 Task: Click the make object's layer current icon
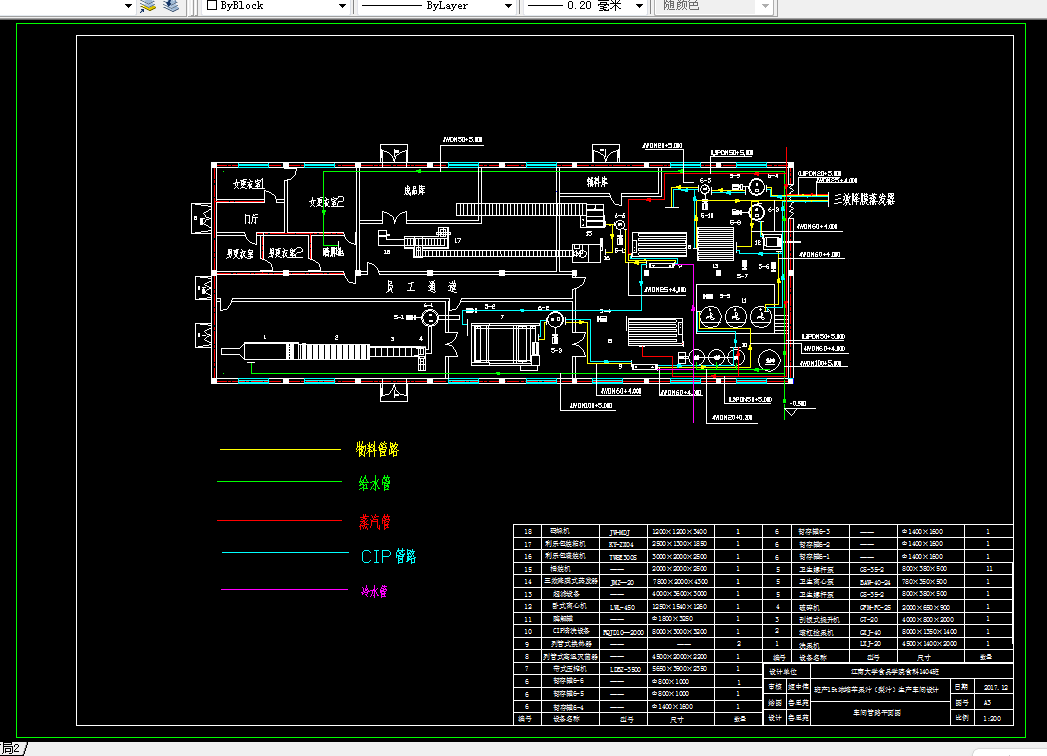(148, 6)
